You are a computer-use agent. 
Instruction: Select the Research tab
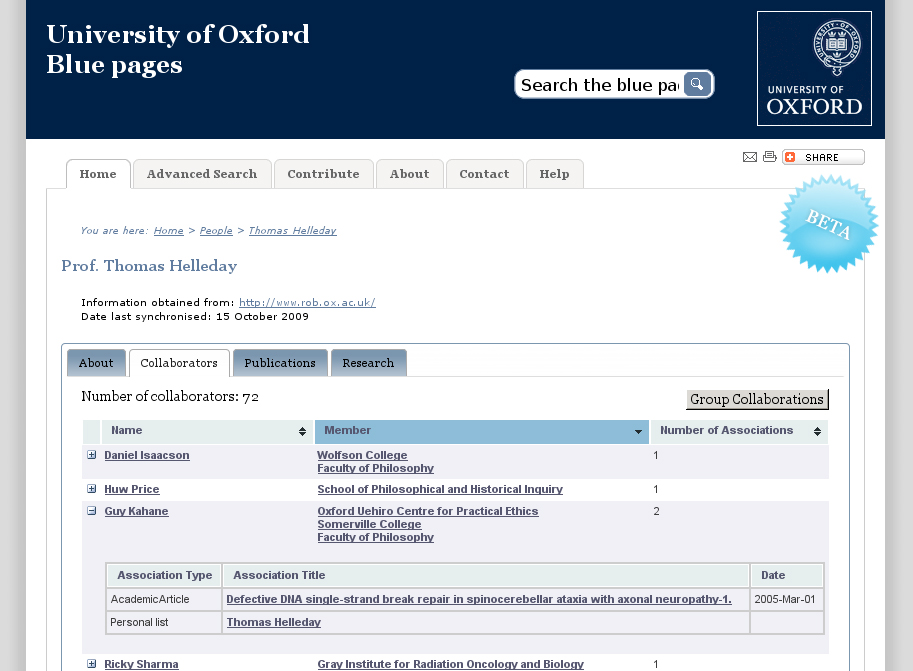(x=368, y=362)
